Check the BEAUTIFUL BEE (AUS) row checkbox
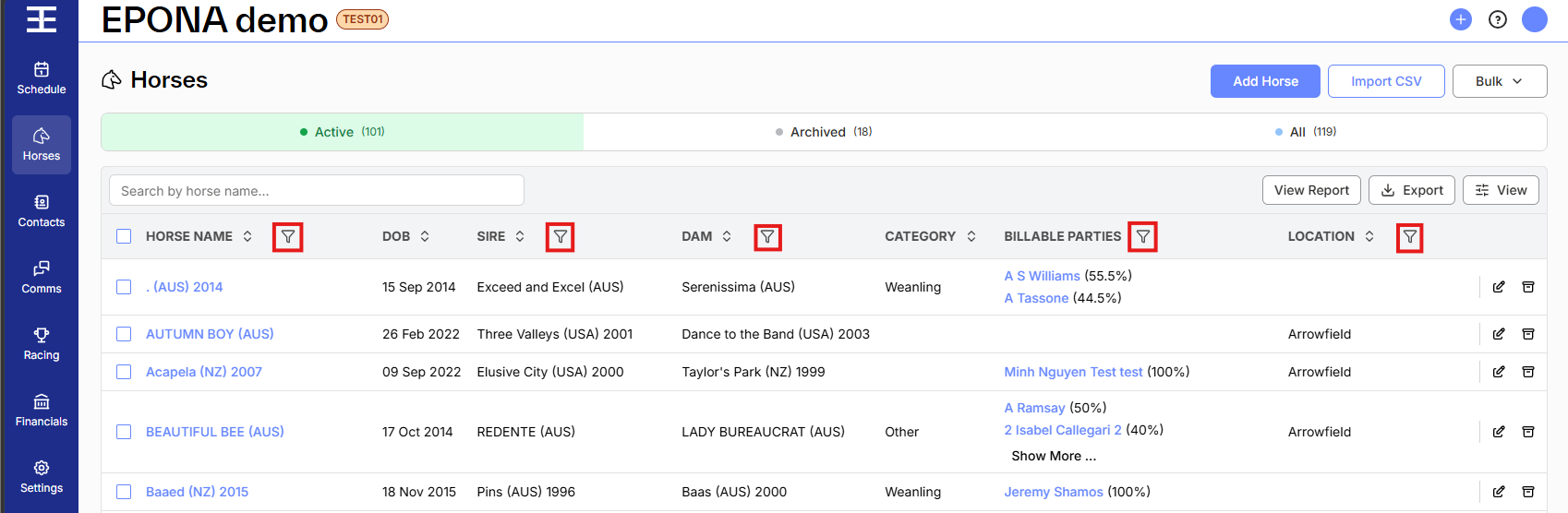 coord(124,432)
